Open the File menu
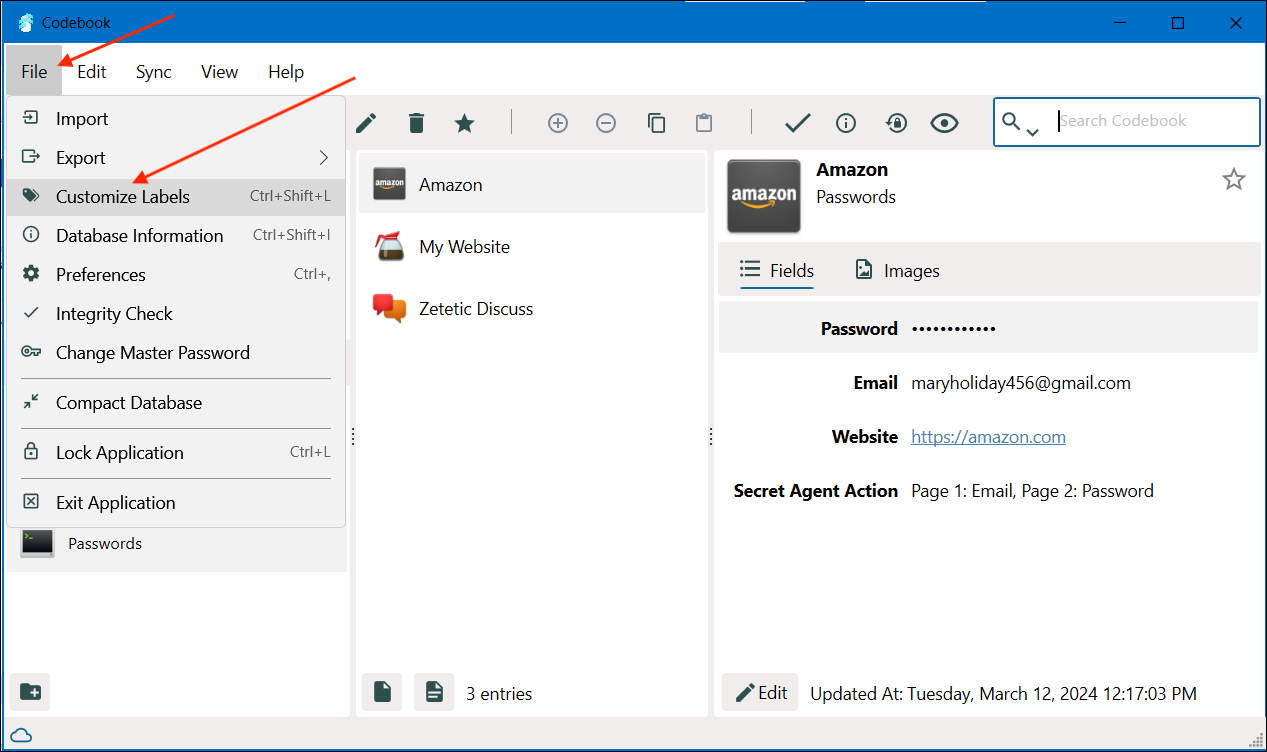 [34, 71]
